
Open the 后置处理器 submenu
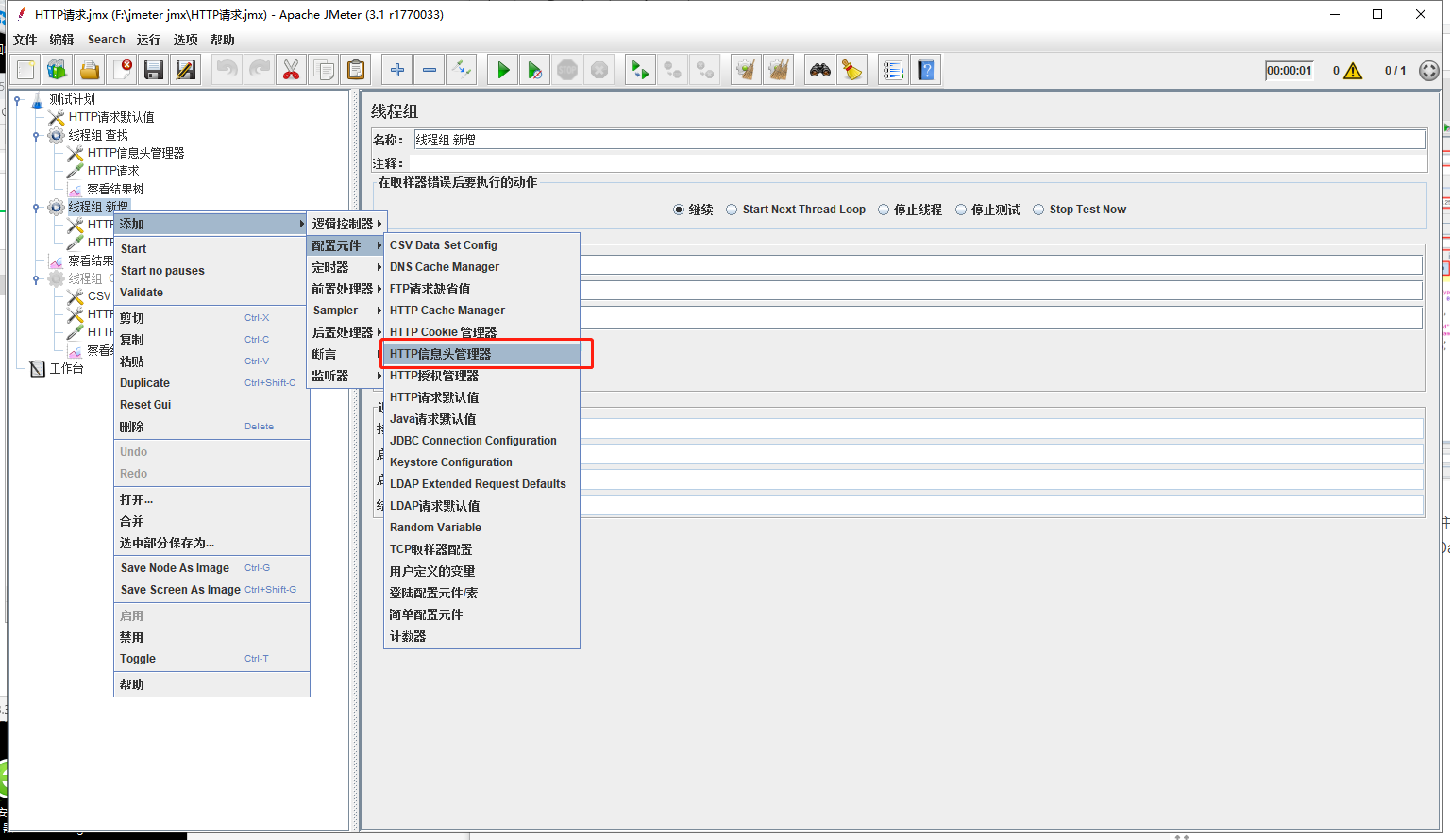tap(346, 332)
